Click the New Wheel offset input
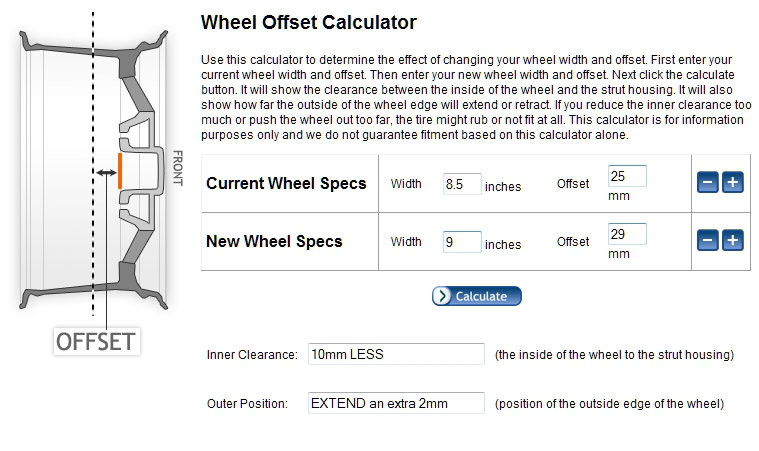759x451 pixels. point(627,234)
